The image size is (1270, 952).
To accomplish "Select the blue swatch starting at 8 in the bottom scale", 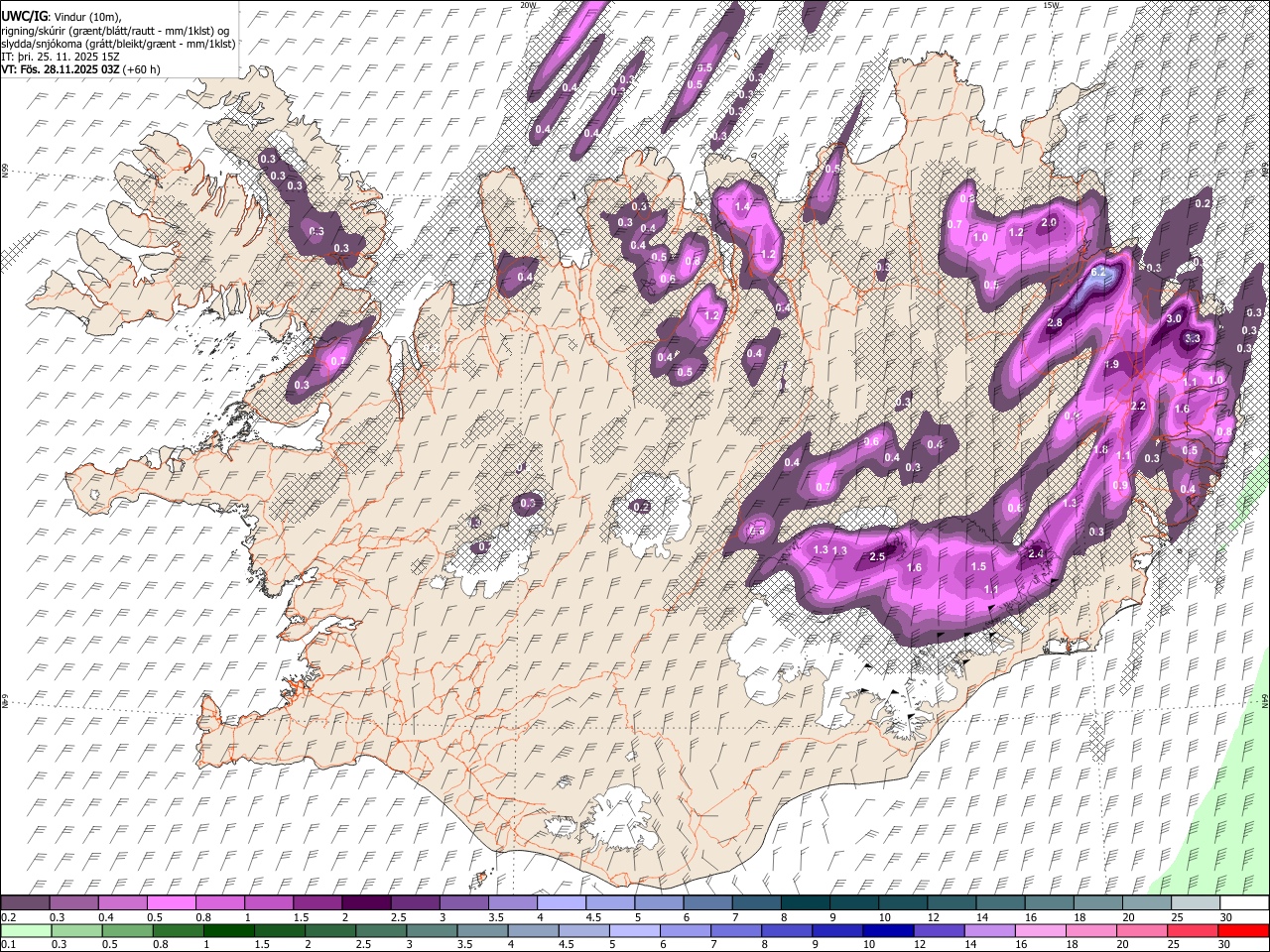I will pos(787,930).
